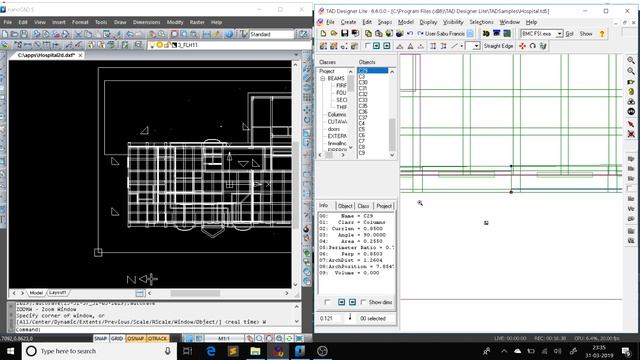This screenshot has width=640, height=360.
Task: Click the Undo arrow icon in nanoCAD toolbar
Action: [130, 34]
